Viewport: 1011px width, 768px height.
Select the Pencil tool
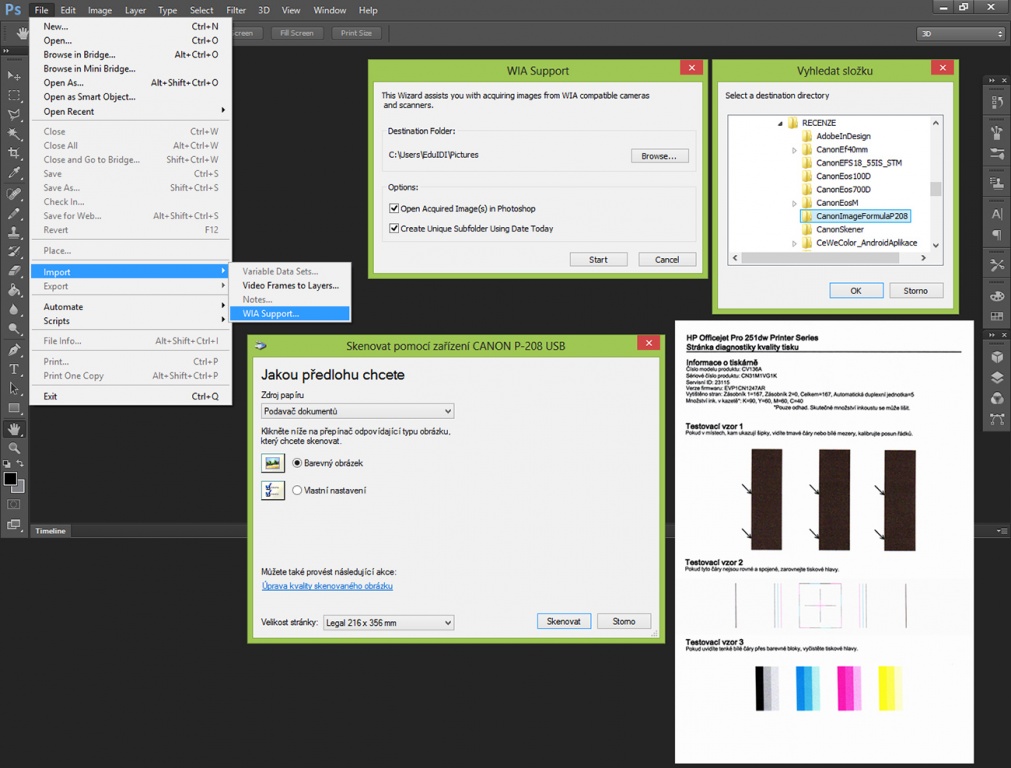14,213
